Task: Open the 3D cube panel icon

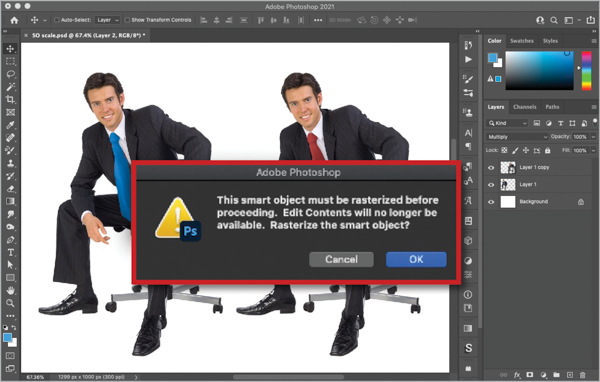Action: [x=468, y=241]
